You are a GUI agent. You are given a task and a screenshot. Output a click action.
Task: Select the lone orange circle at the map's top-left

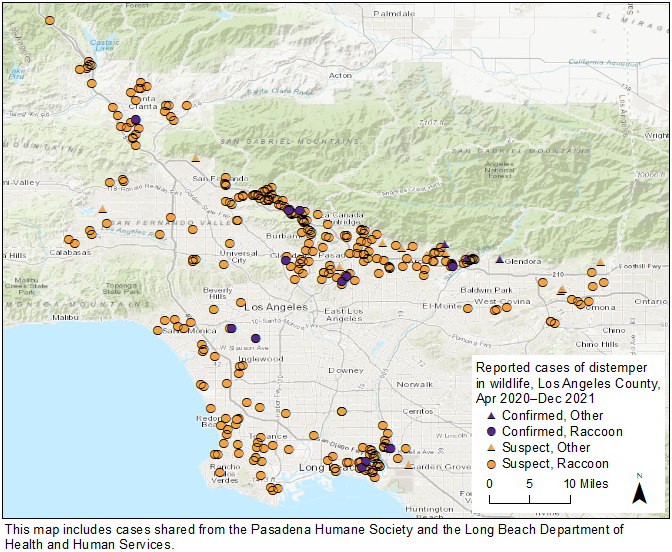click(x=50, y=21)
